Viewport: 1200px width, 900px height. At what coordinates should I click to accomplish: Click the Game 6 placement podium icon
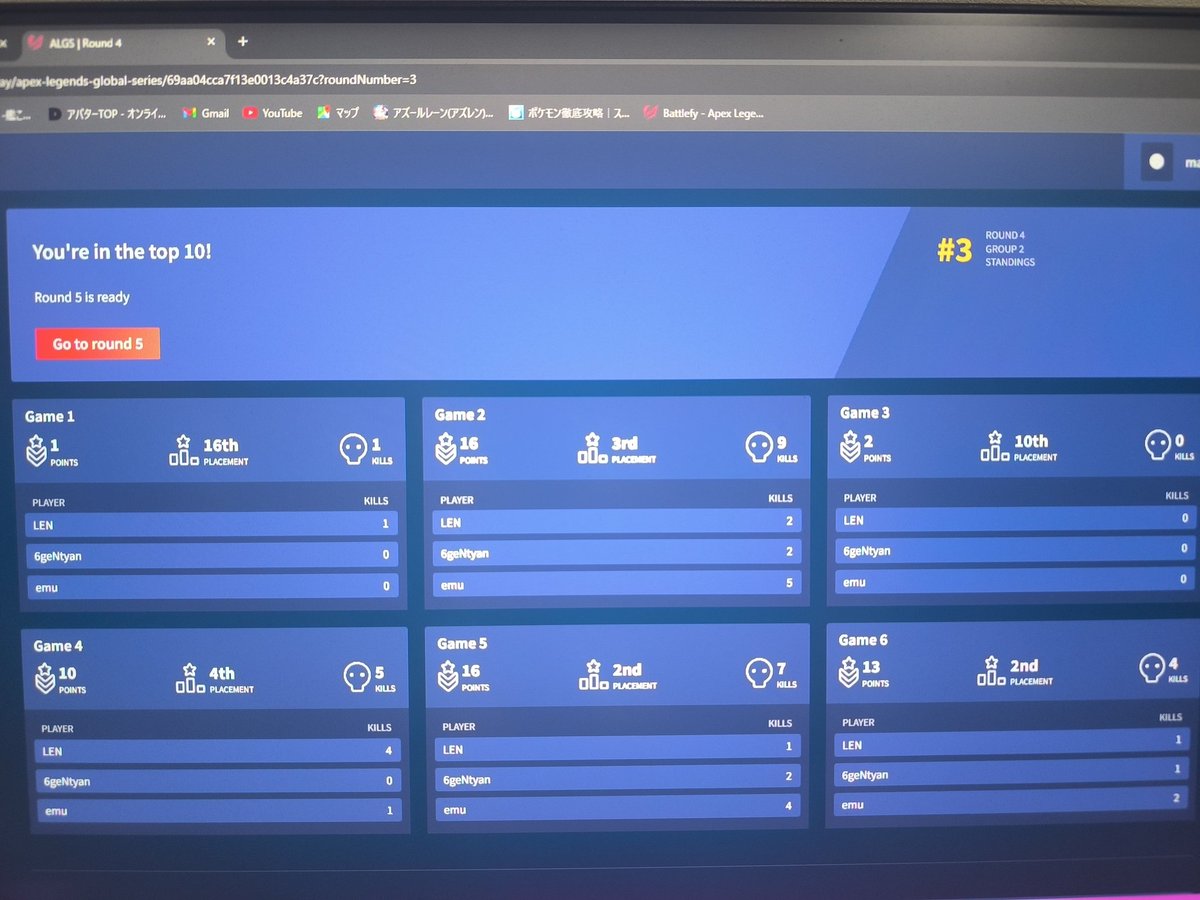pos(990,670)
